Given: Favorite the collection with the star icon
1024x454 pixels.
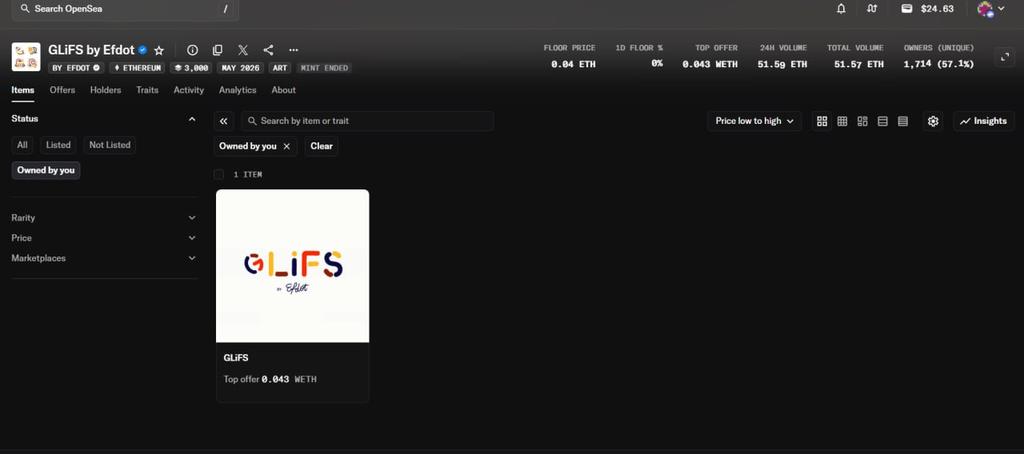Looking at the screenshot, I should coord(159,50).
